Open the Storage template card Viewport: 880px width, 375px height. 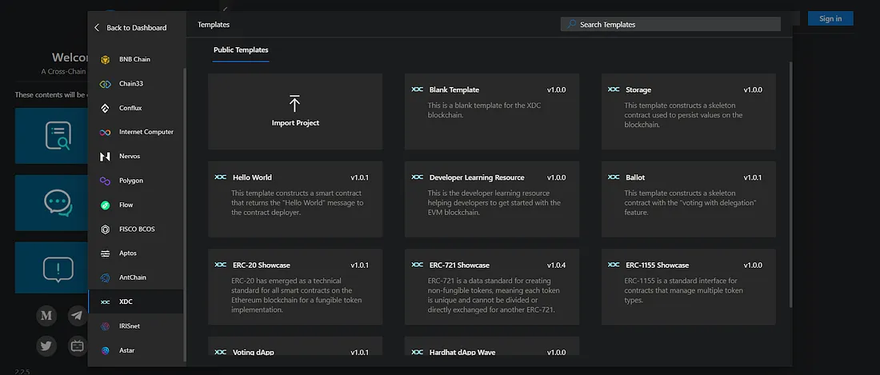[689, 112]
